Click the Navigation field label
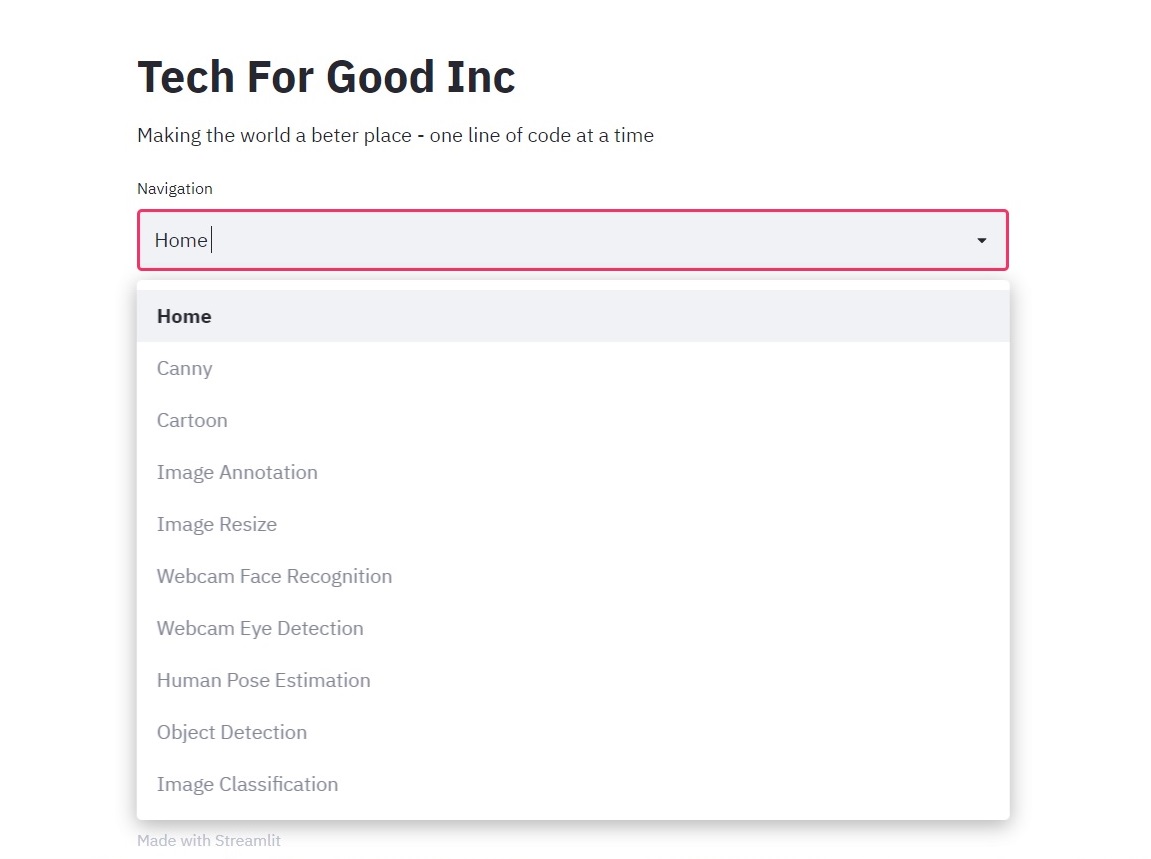Image resolution: width=1151 pixels, height=859 pixels. point(175,188)
